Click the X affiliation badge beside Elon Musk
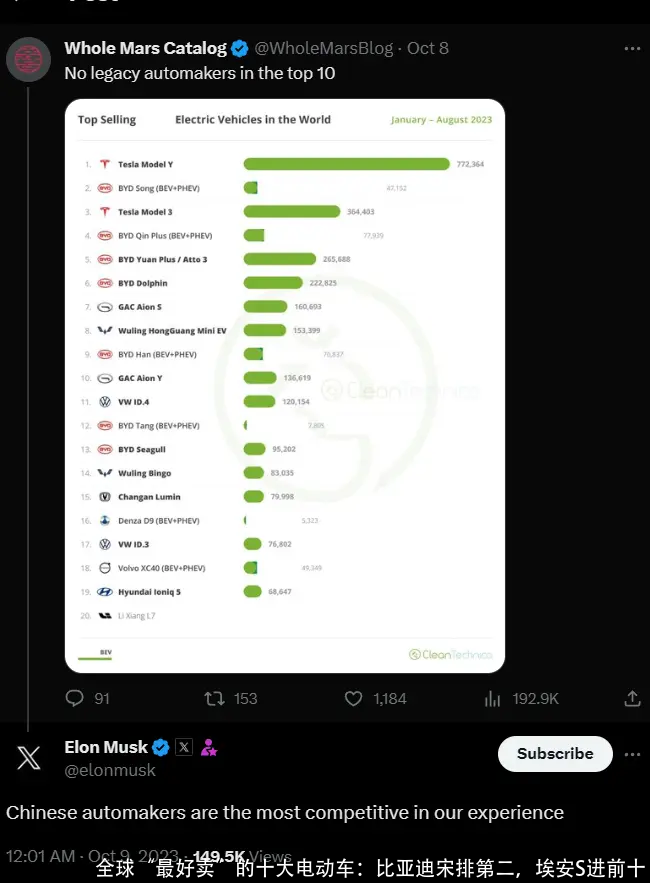Screen dimensions: 650x883 (x=184, y=746)
